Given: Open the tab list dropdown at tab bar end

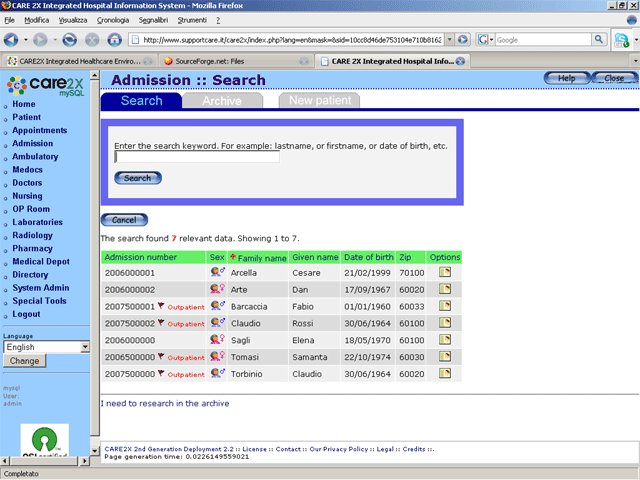Looking at the screenshot, I should pos(636,61).
